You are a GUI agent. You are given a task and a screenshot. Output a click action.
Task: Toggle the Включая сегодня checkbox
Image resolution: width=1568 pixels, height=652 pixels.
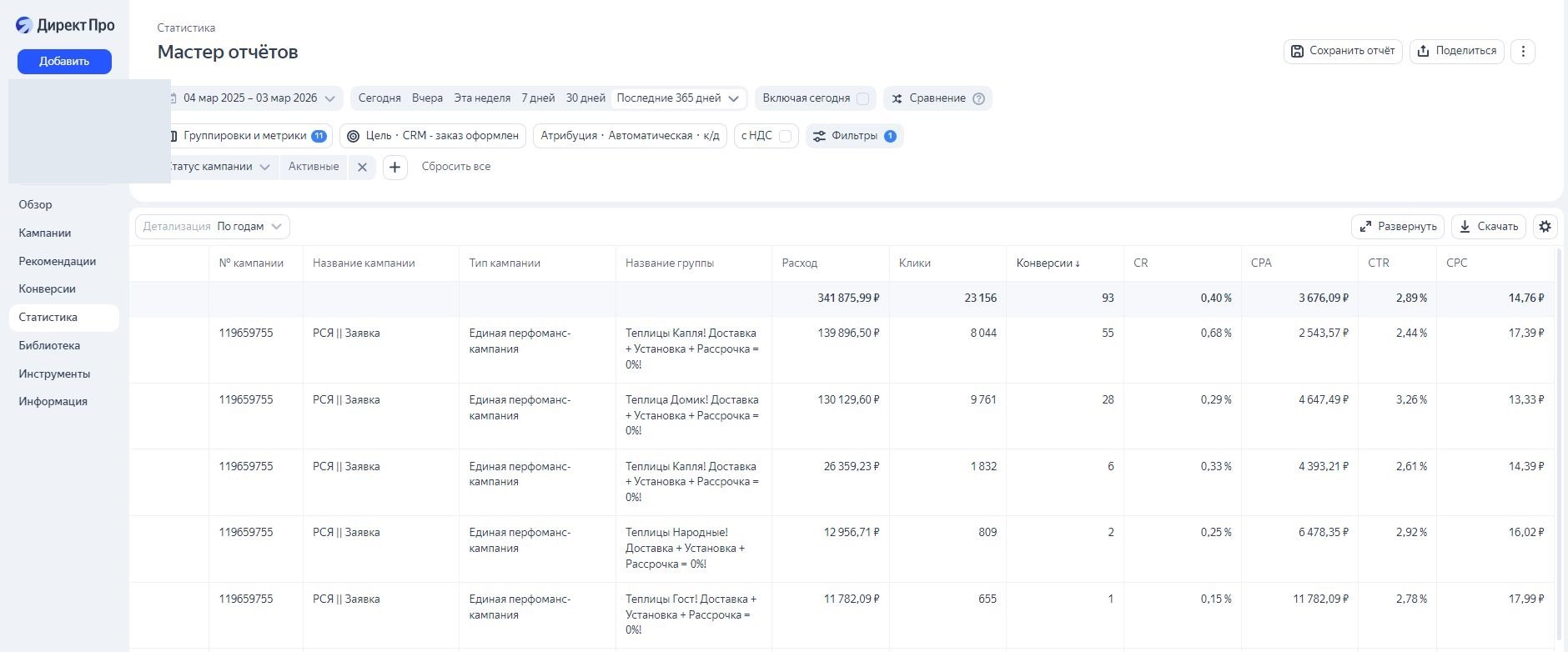click(x=863, y=98)
